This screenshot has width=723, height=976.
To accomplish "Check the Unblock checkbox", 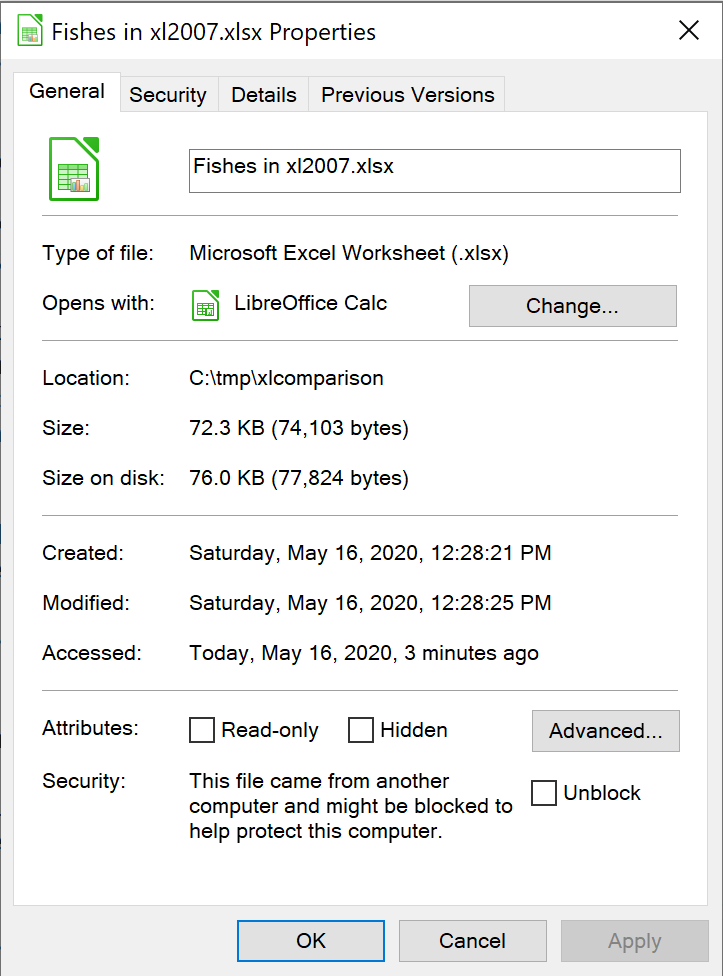I will click(544, 792).
